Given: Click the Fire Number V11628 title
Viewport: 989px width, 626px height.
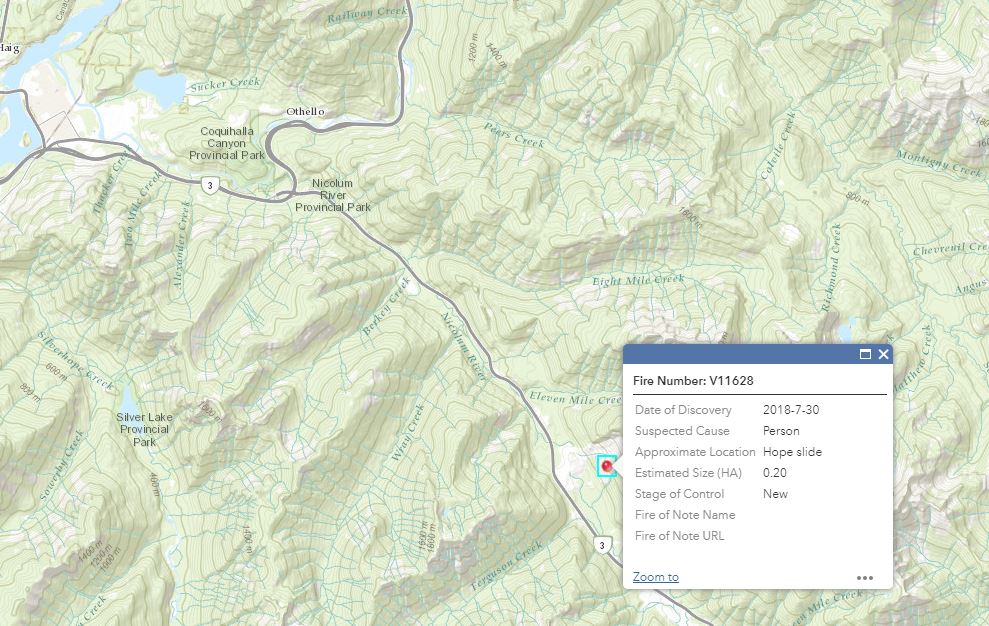Looking at the screenshot, I should pos(693,381).
